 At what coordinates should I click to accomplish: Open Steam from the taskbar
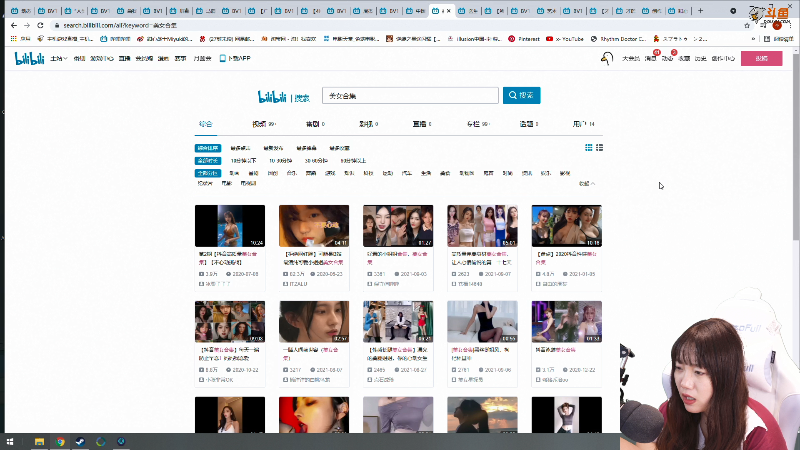pos(80,442)
